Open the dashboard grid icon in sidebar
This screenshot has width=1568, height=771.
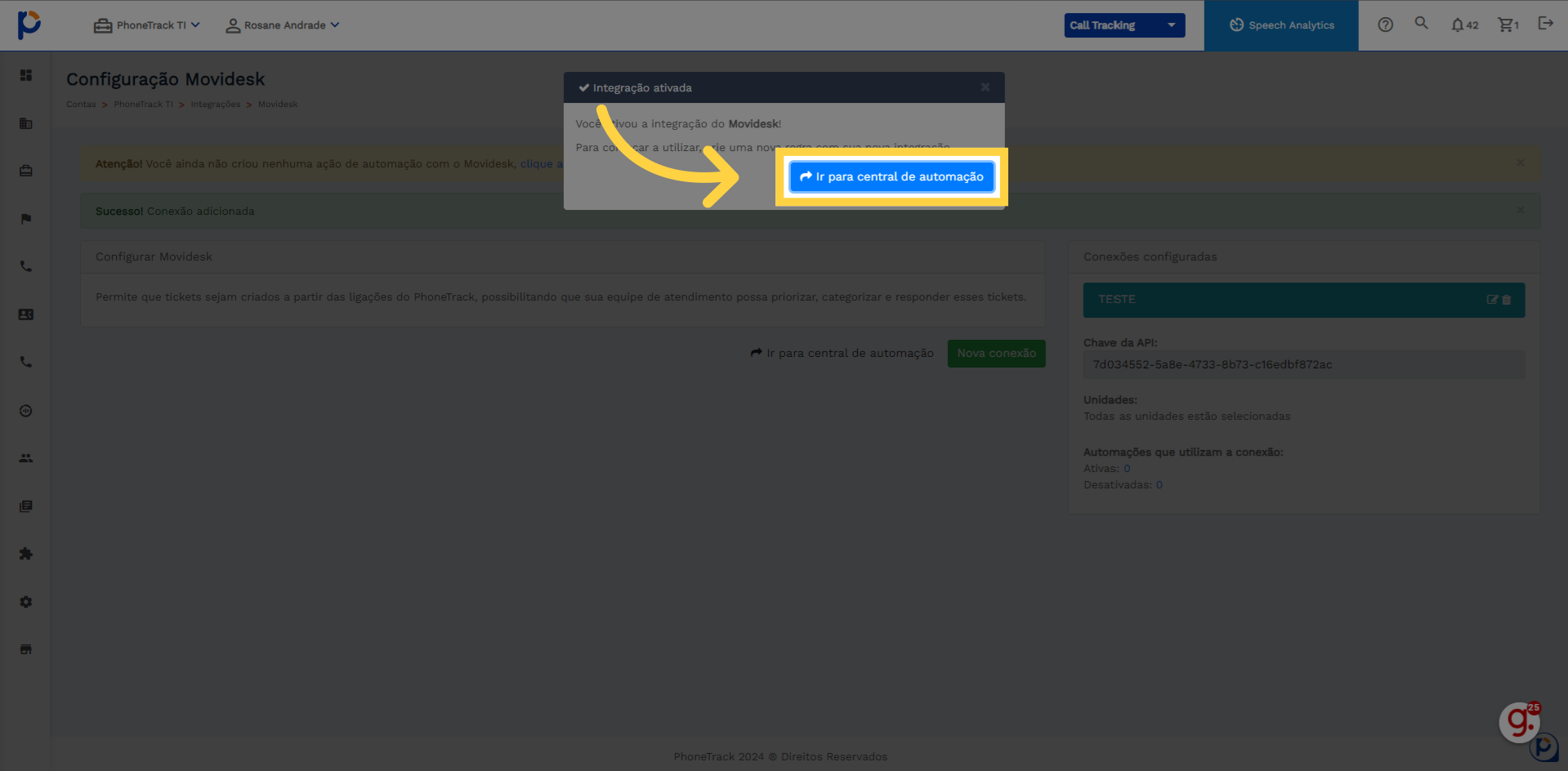point(26,75)
